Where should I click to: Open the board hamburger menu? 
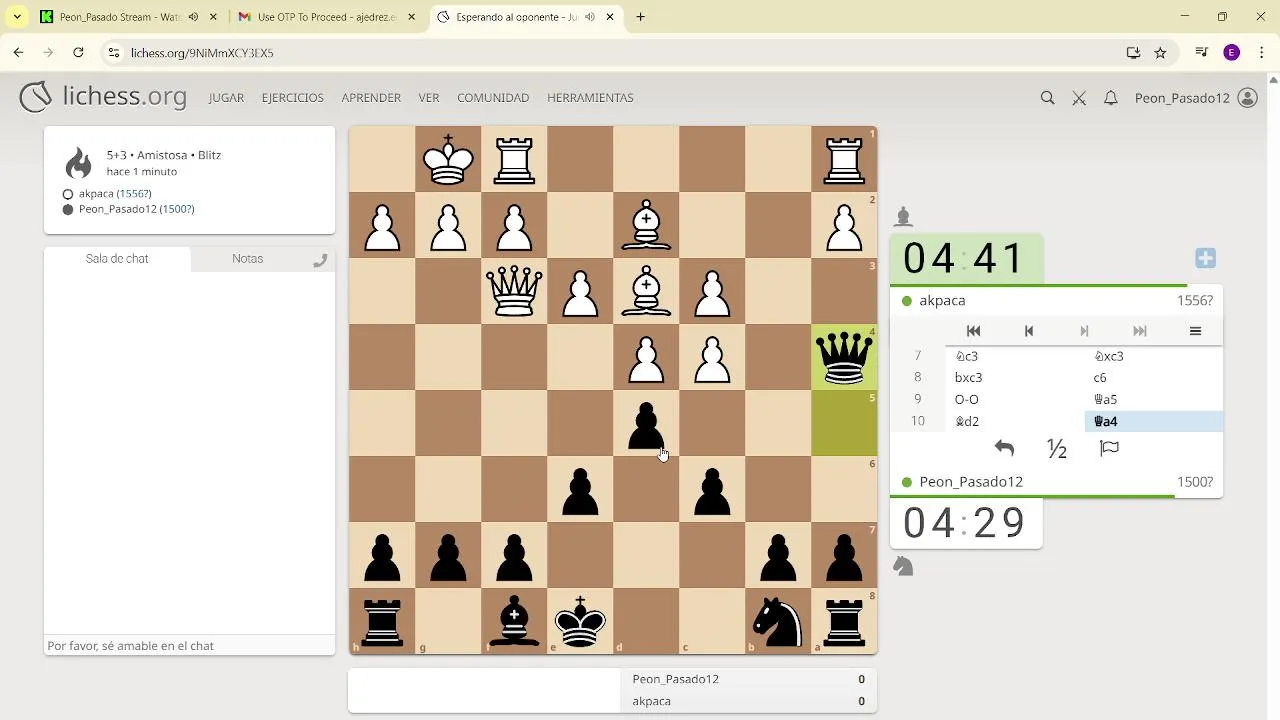tap(1195, 331)
